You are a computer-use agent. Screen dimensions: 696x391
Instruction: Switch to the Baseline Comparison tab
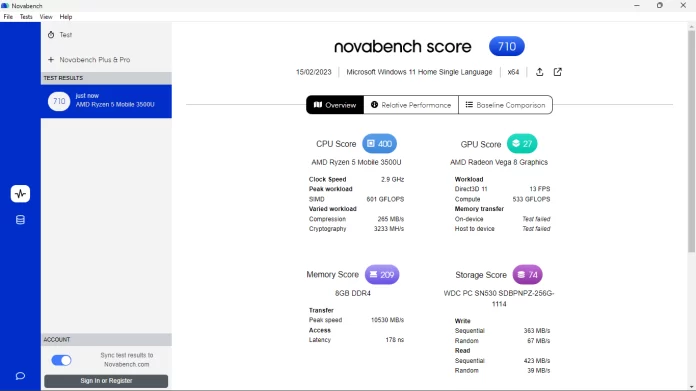click(505, 105)
